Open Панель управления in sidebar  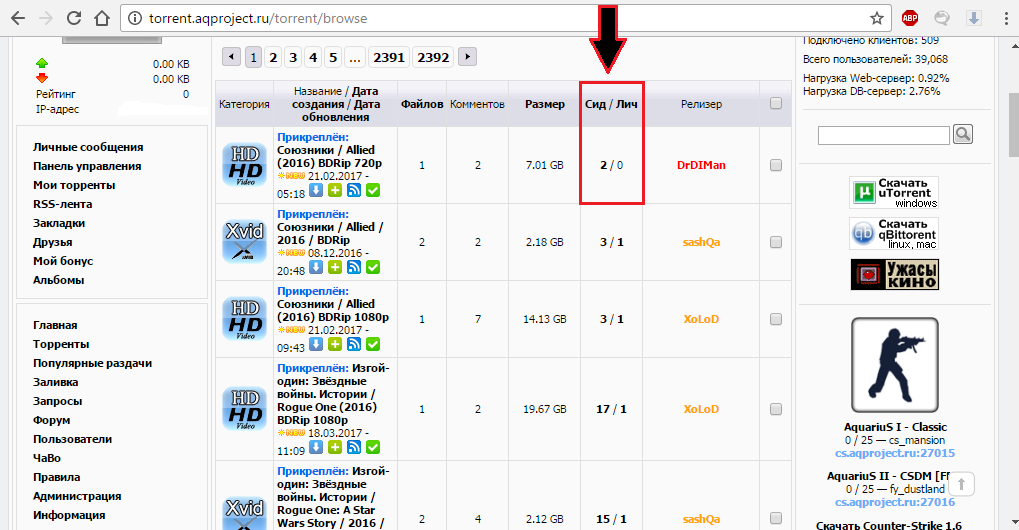pyautogui.click(x=87, y=166)
